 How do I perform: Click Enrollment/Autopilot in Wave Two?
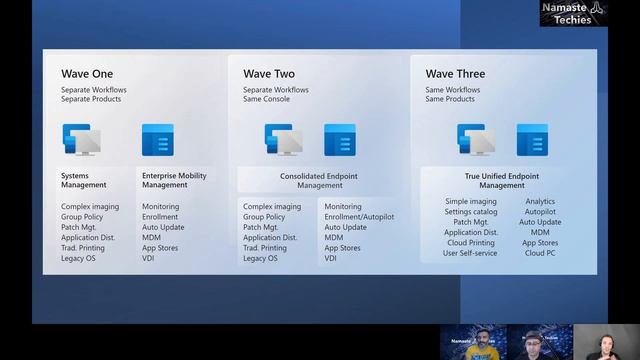[x=359, y=217]
